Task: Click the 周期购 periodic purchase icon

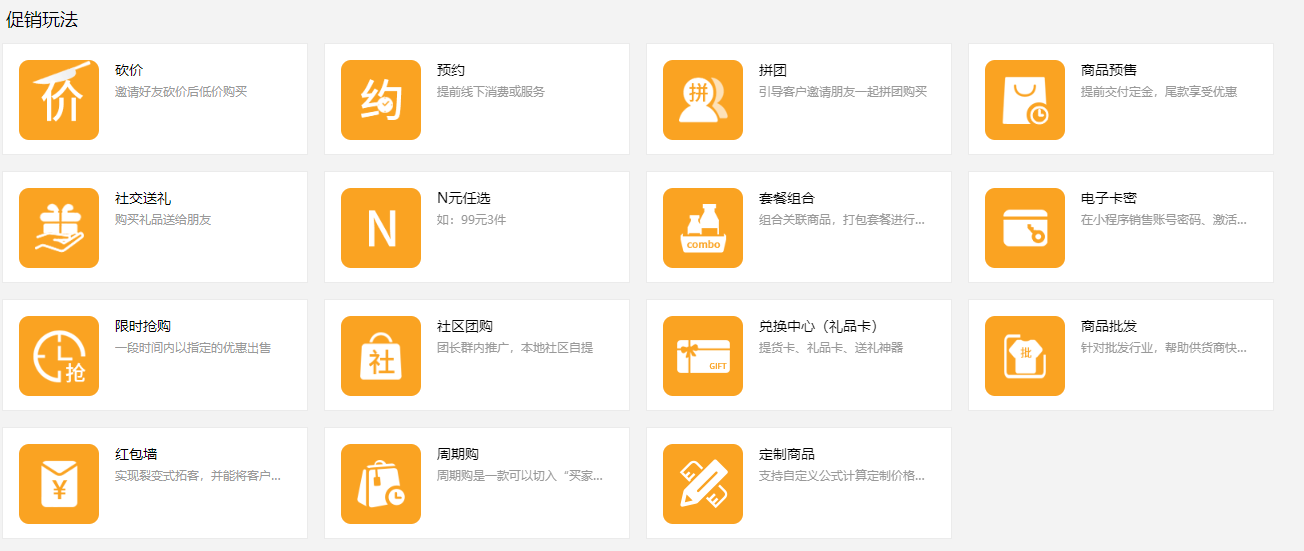Action: coord(381,484)
